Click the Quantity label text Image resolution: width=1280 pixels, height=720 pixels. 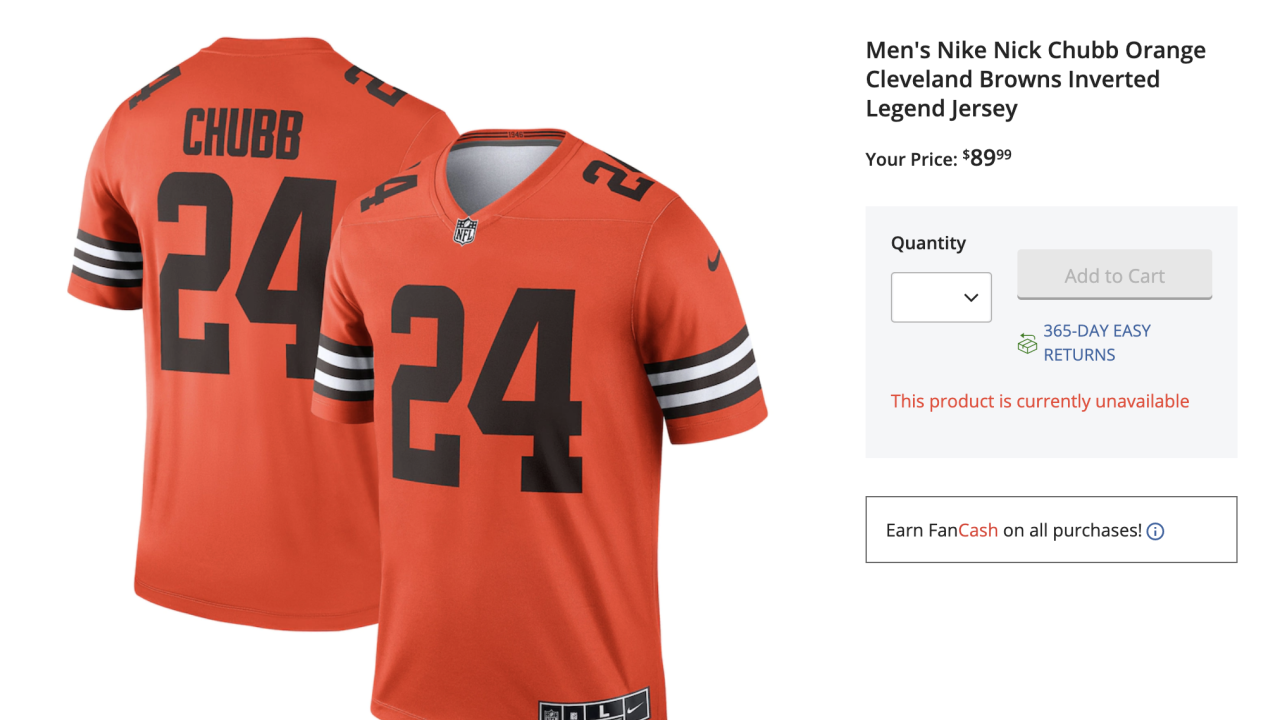tap(928, 243)
